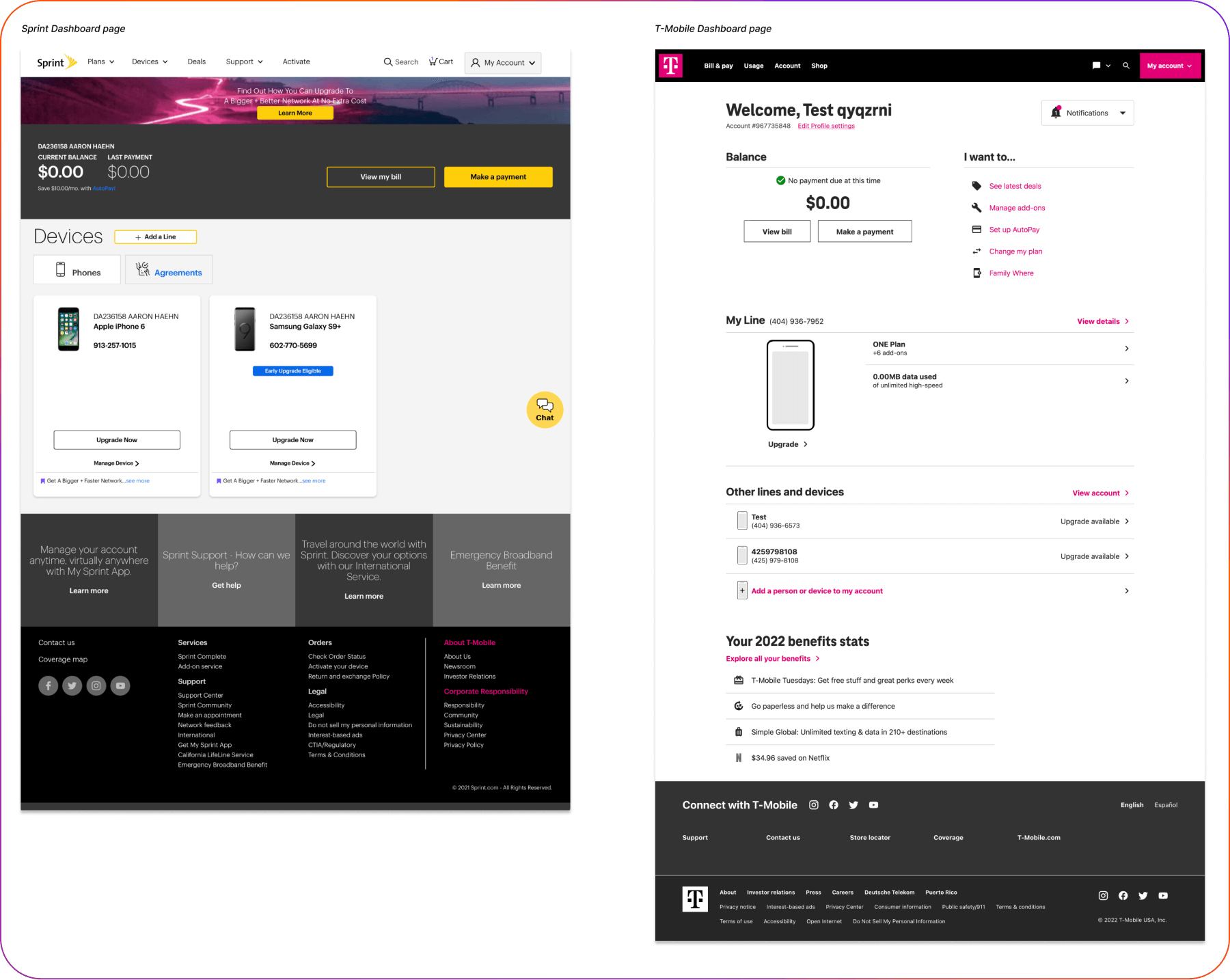The image size is (1230, 980).
Task: Open the yellow Chat bubble
Action: (545, 409)
